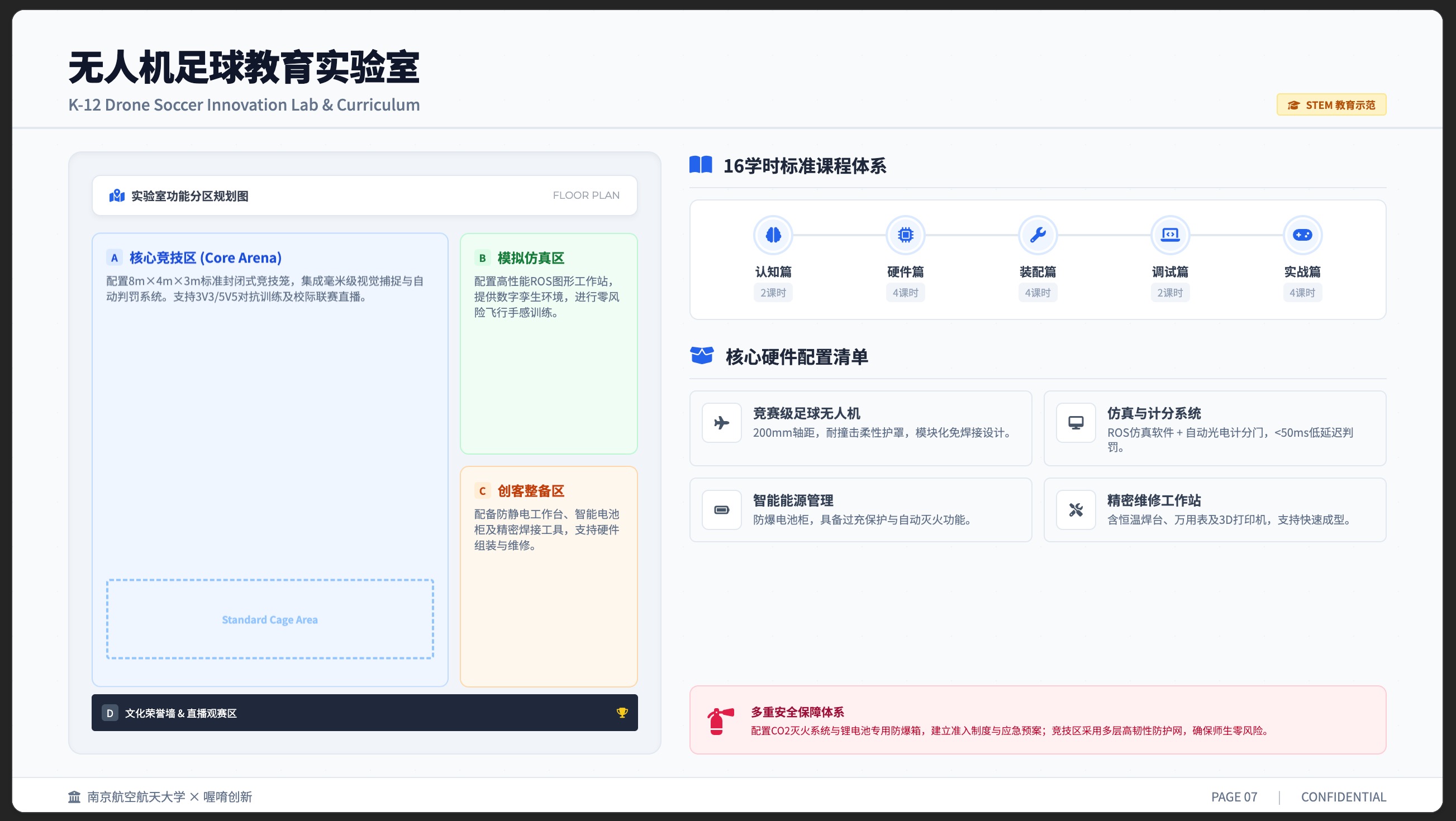Click the K-12 Drone Soccer Innovation Lab subtitle
The image size is (1456, 821).
[x=244, y=104]
